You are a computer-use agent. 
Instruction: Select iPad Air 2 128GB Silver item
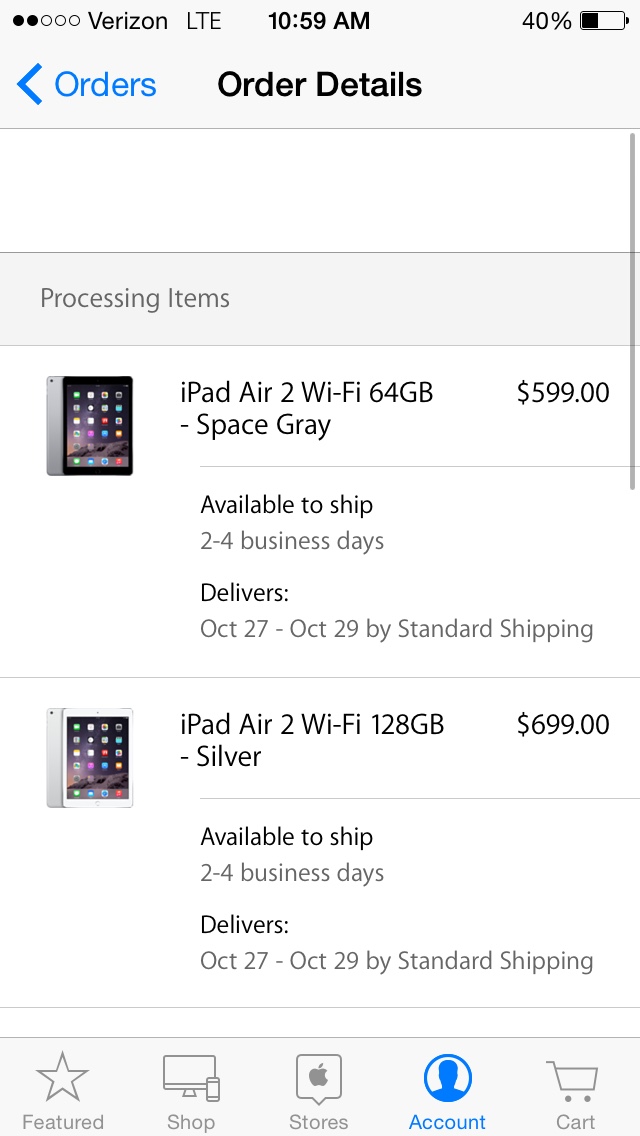pos(311,740)
